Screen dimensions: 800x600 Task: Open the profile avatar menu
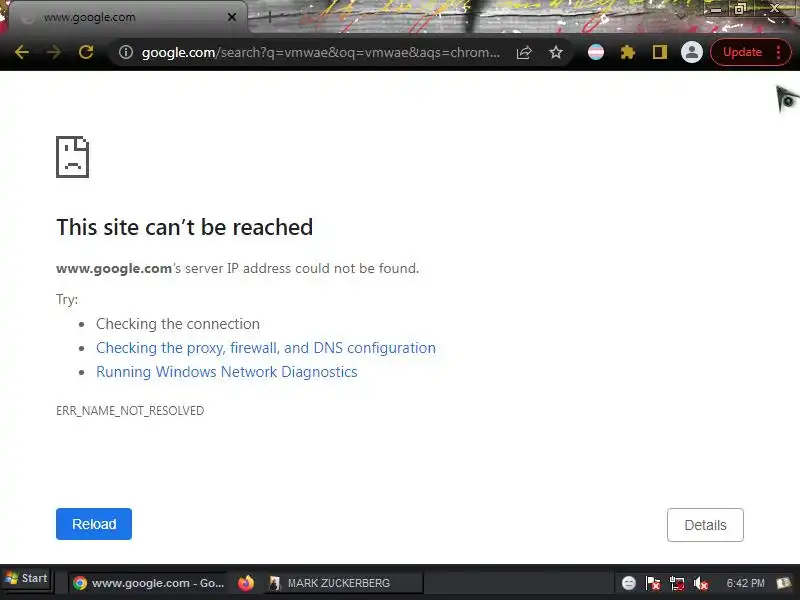click(x=692, y=52)
